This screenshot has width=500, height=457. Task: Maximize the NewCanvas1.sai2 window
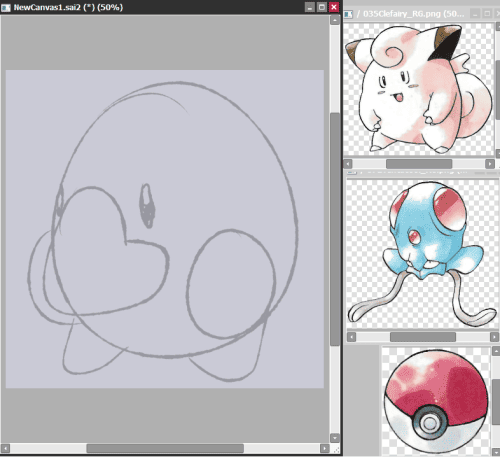point(322,7)
